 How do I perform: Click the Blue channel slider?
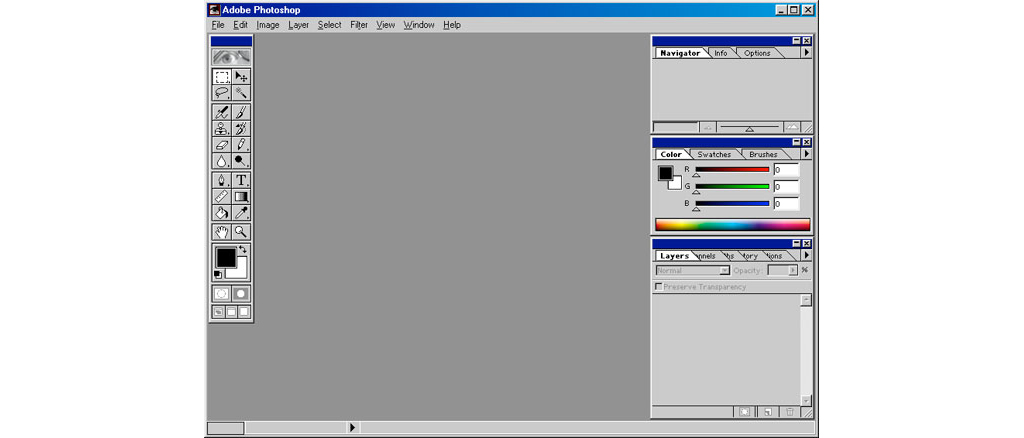(732, 204)
